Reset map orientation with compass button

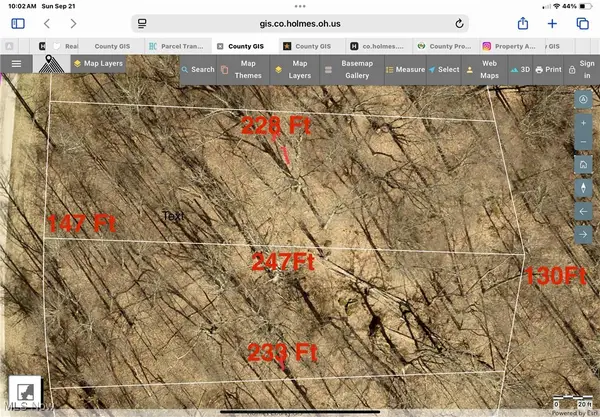click(x=583, y=187)
